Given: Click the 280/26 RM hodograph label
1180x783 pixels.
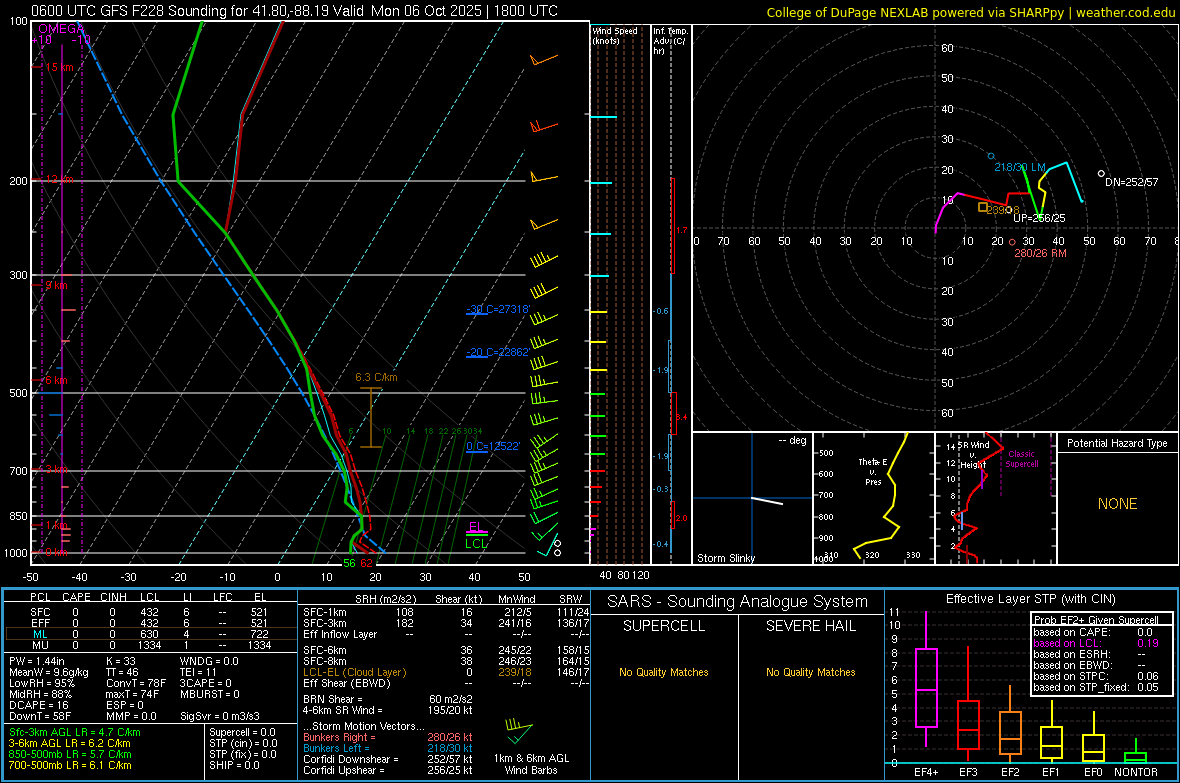Looking at the screenshot, I should pos(1041,253).
